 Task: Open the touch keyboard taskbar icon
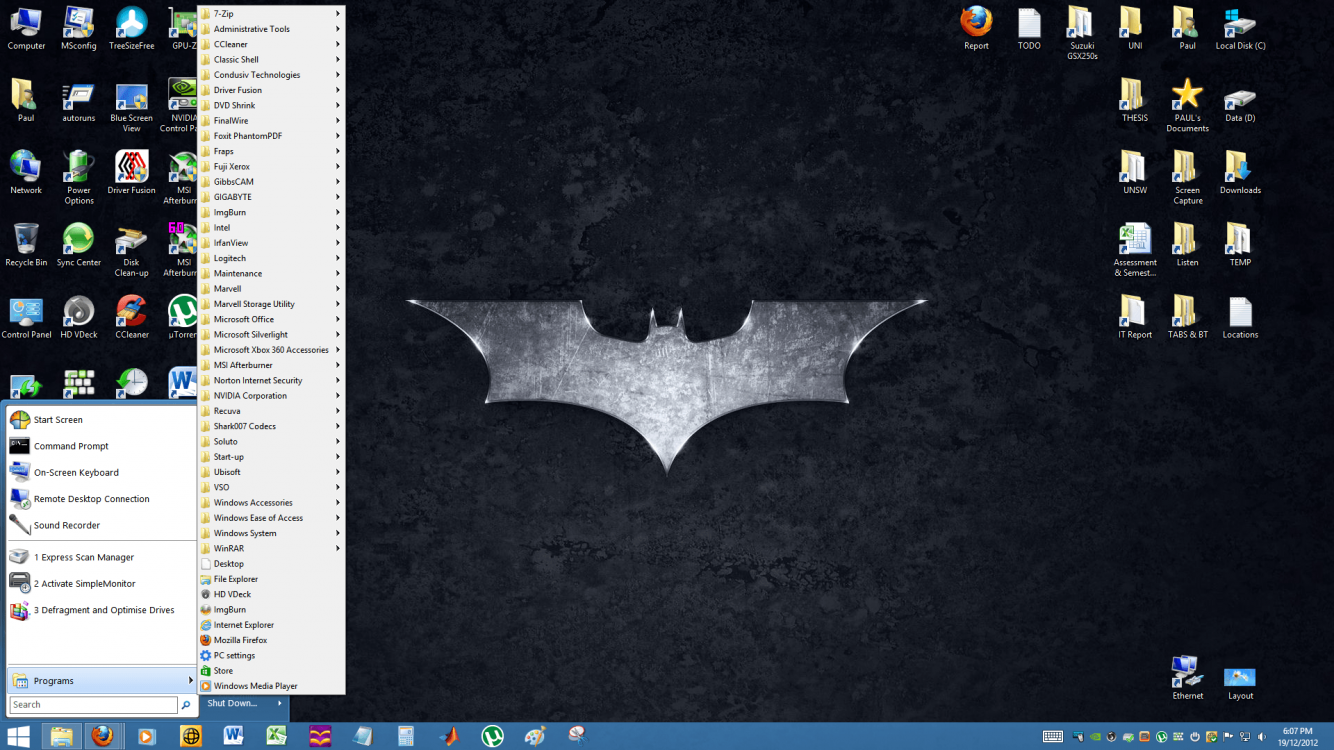coord(1053,737)
